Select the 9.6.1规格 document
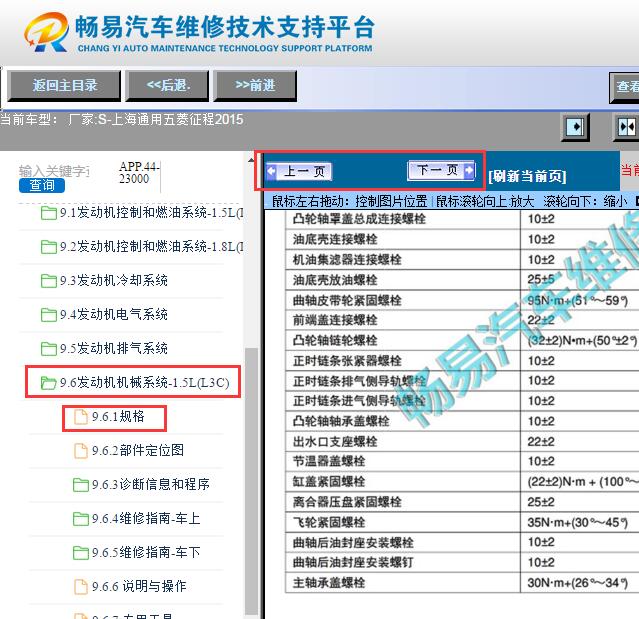 [x=109, y=416]
